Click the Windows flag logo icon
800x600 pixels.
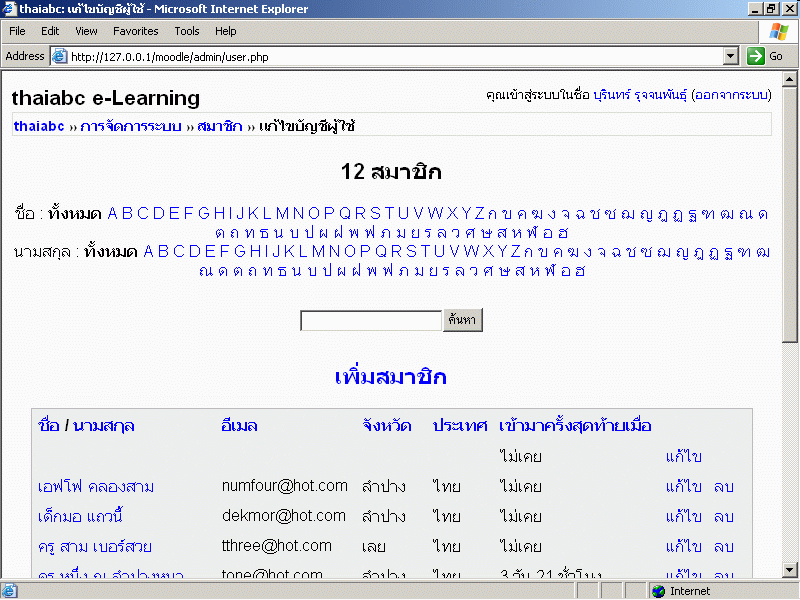(x=778, y=32)
